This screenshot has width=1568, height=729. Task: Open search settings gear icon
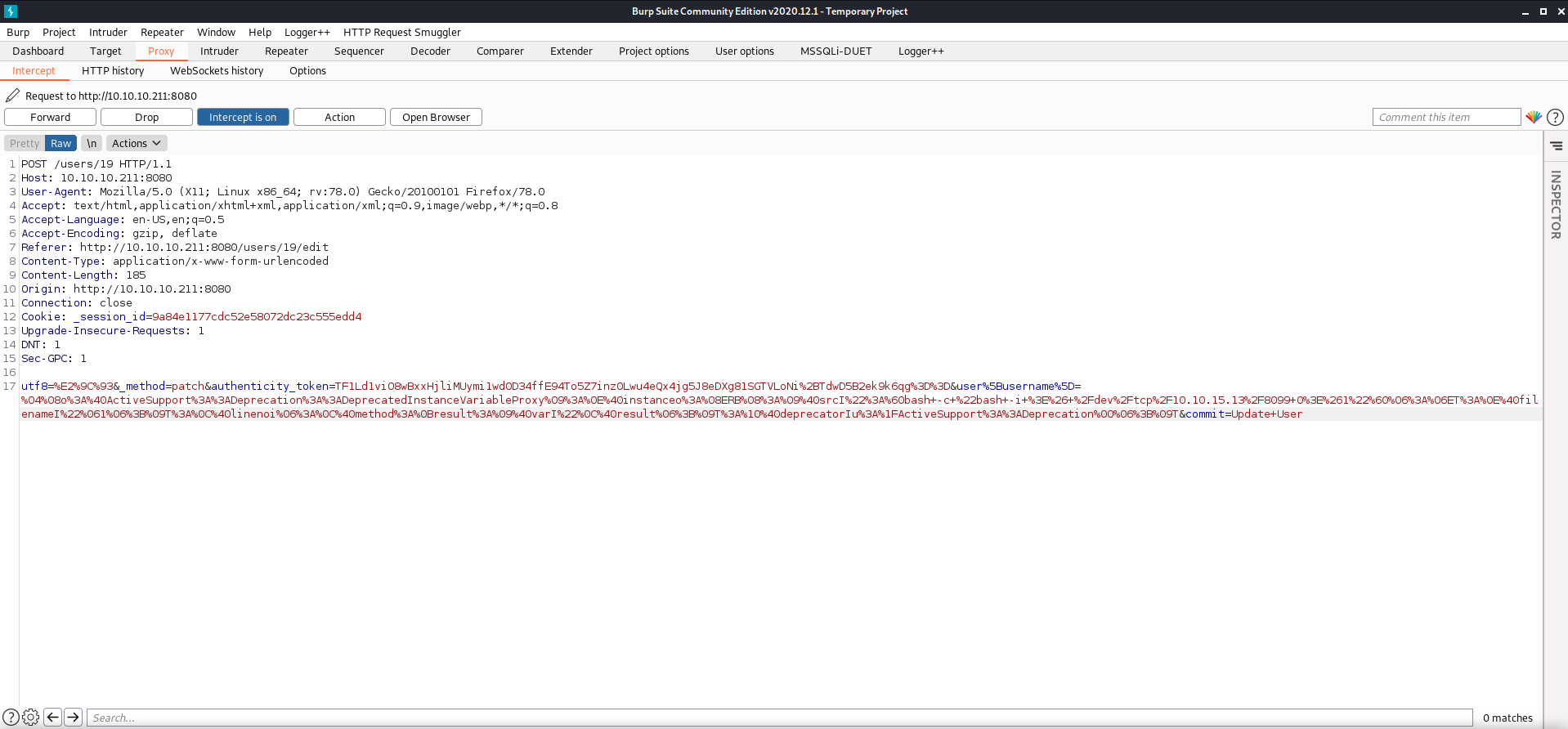[x=31, y=718]
